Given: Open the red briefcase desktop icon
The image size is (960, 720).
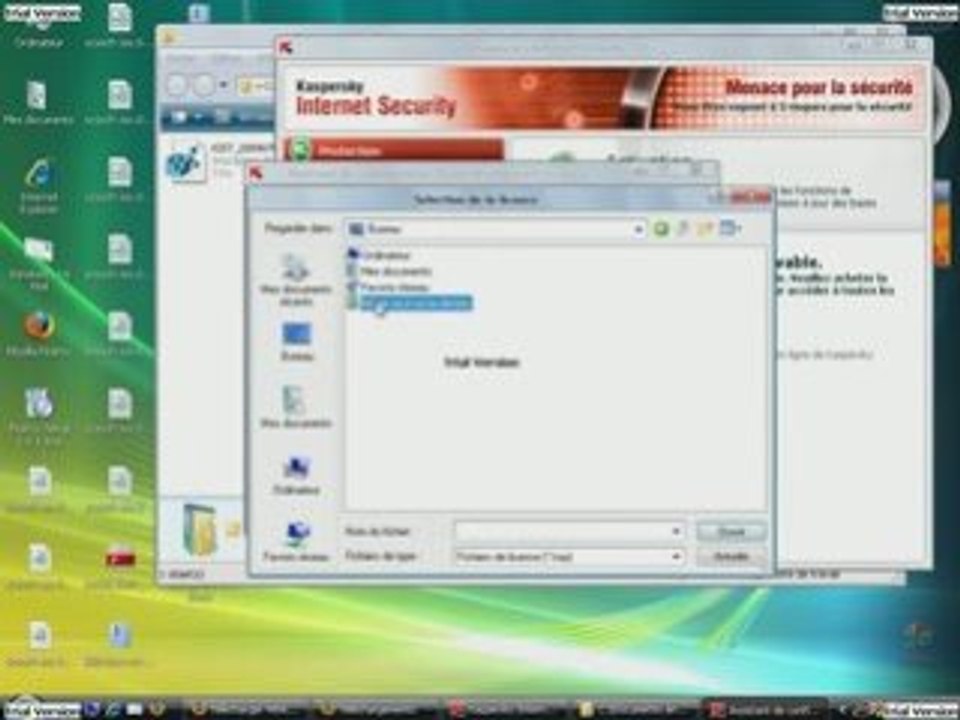Looking at the screenshot, I should point(119,566).
